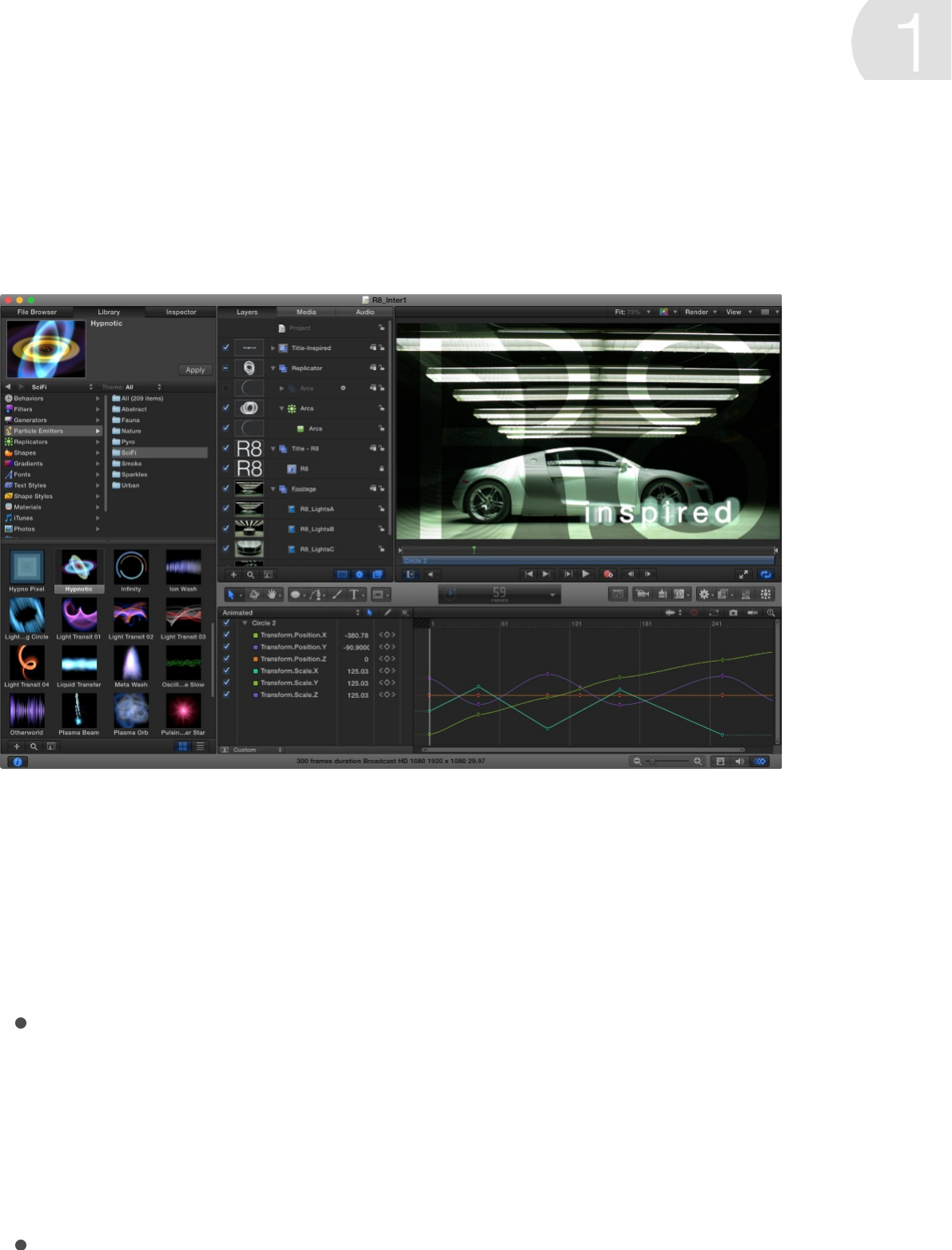Open the Add Filter toolbar menu
The width and height of the screenshot is (952, 1250).
point(724,594)
